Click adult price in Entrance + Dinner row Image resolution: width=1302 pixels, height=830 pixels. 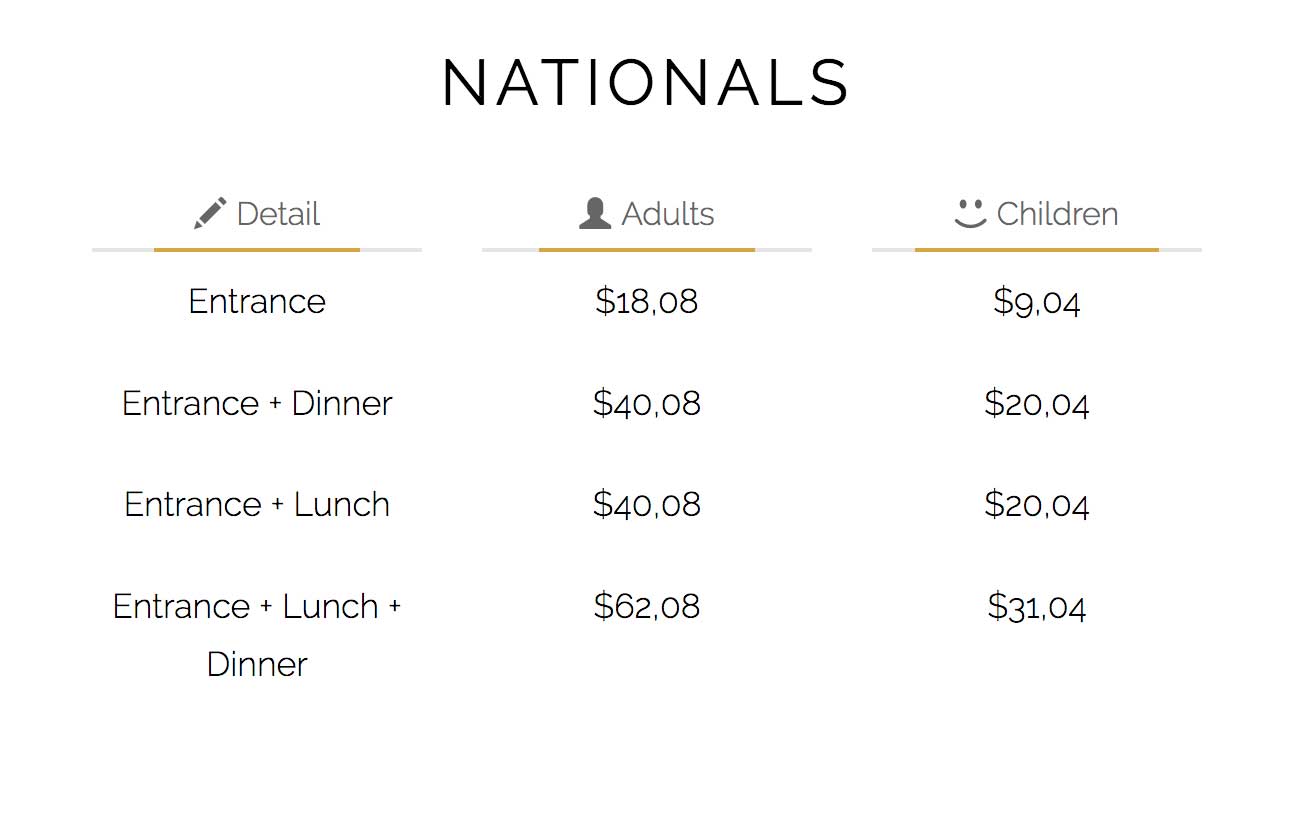[647, 403]
